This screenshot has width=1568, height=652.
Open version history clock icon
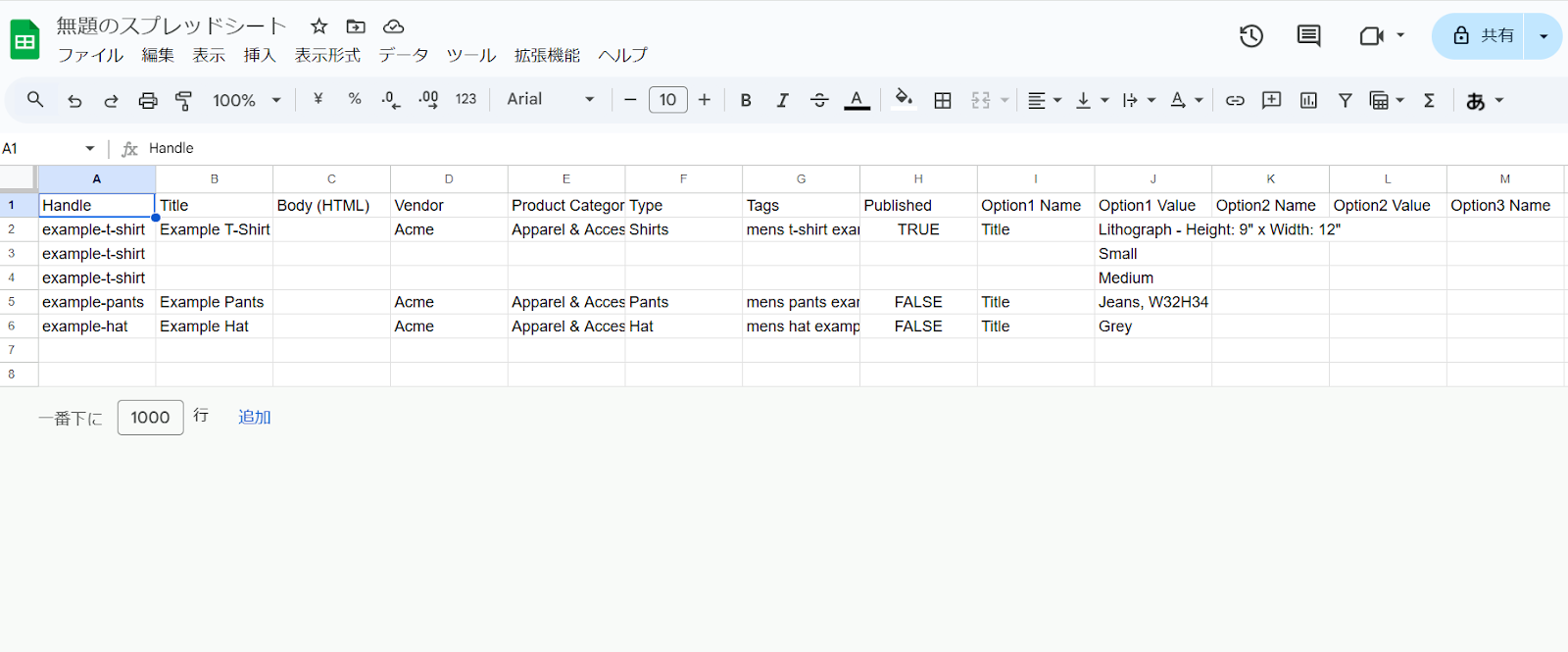[1250, 36]
